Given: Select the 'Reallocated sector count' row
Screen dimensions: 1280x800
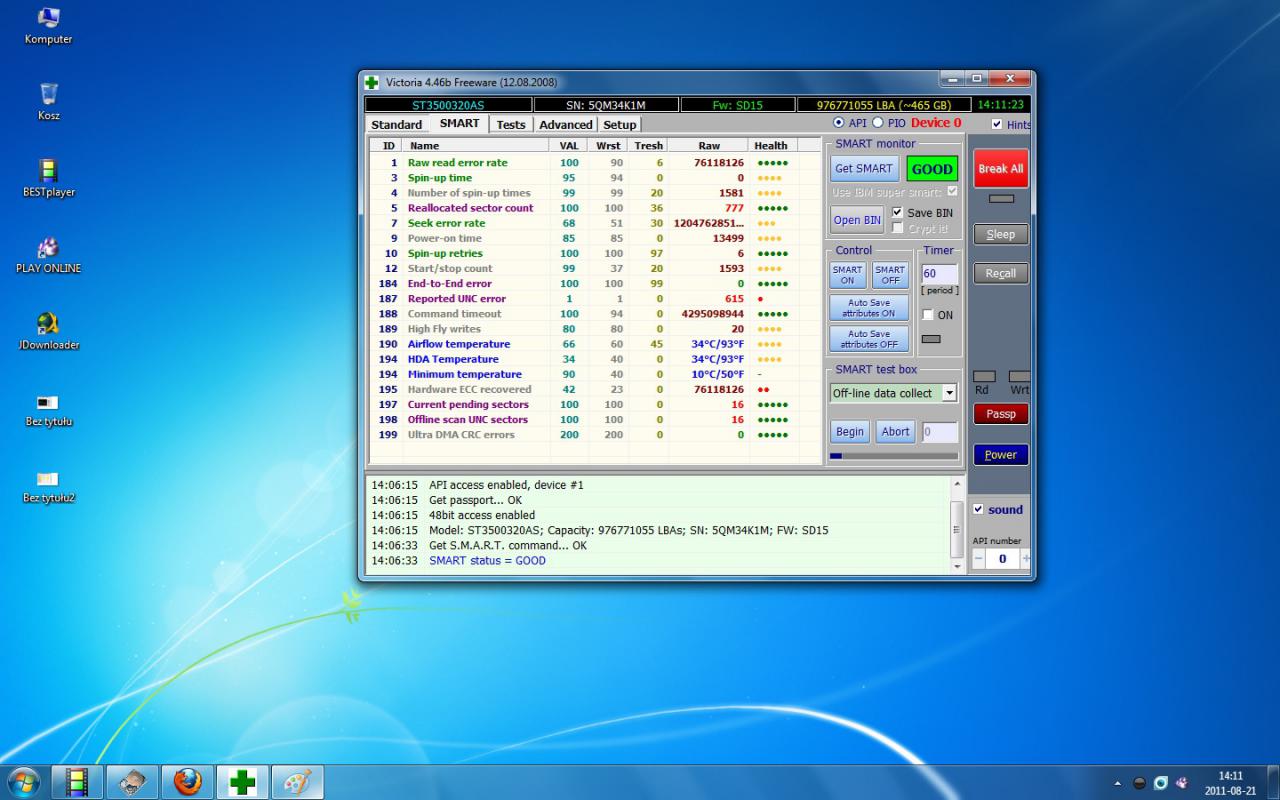Looking at the screenshot, I should click(595, 208).
